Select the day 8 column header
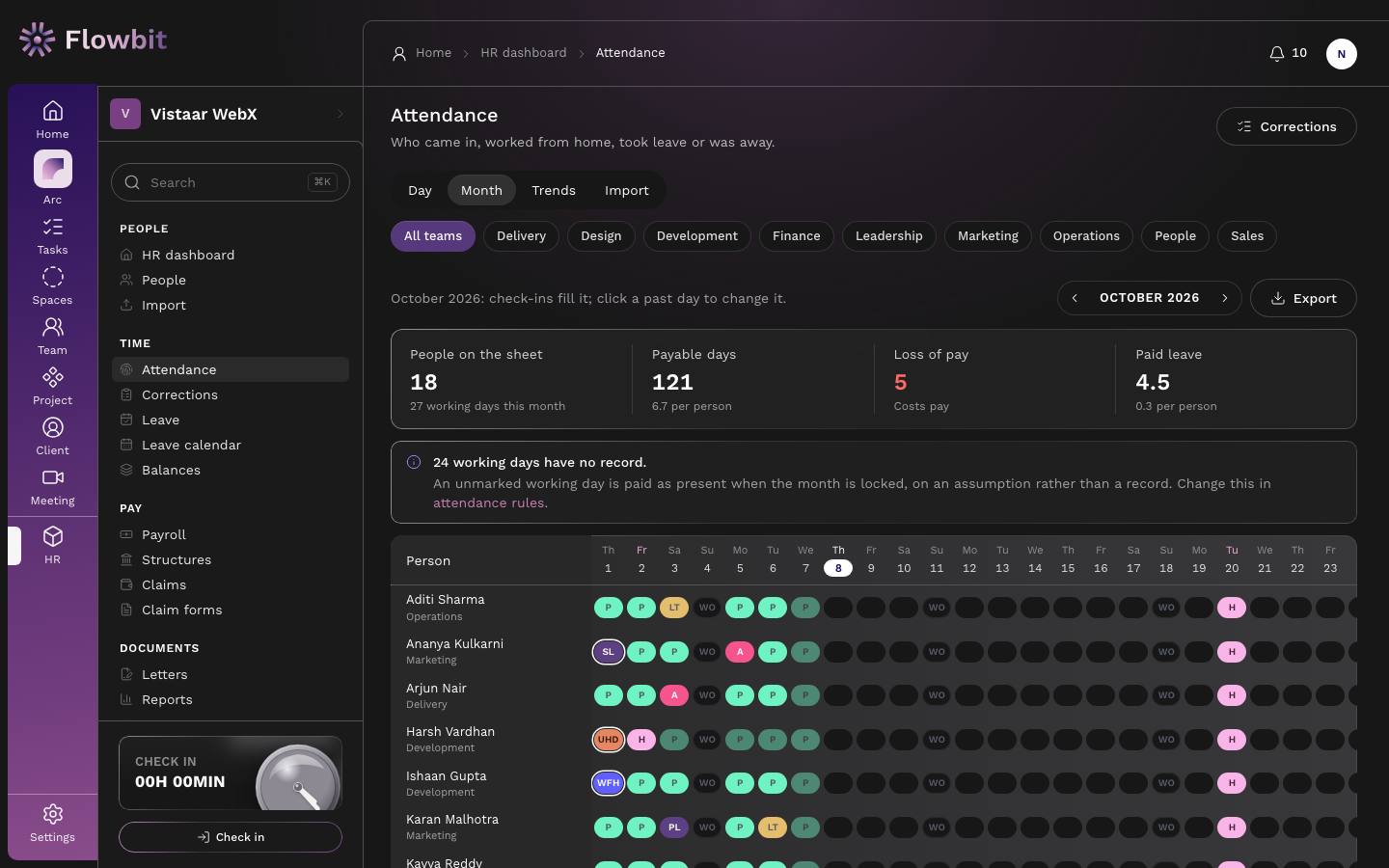Screen dimensions: 1389x868 838,559
